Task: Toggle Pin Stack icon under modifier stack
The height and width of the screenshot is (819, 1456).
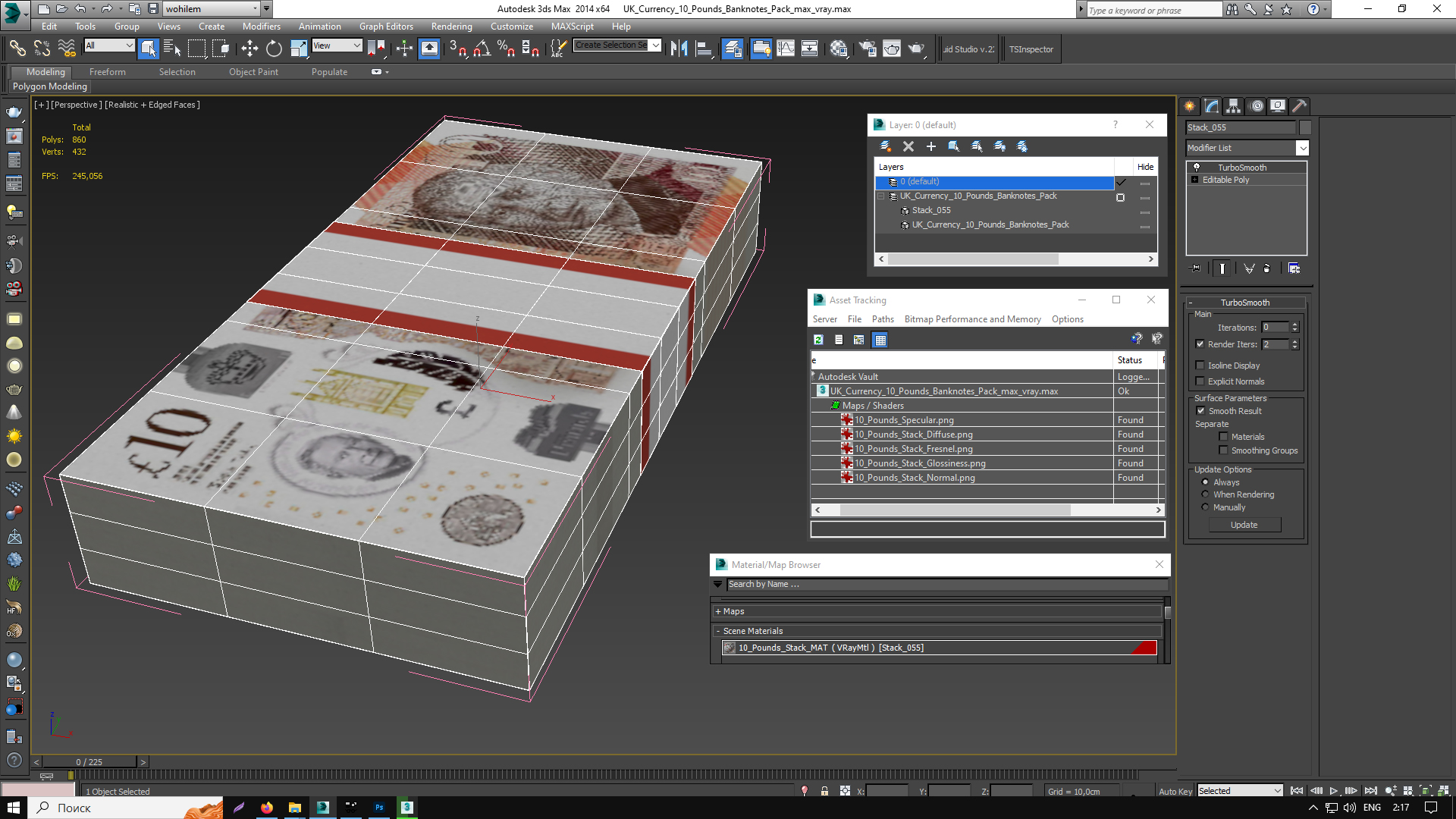Action: [1196, 268]
